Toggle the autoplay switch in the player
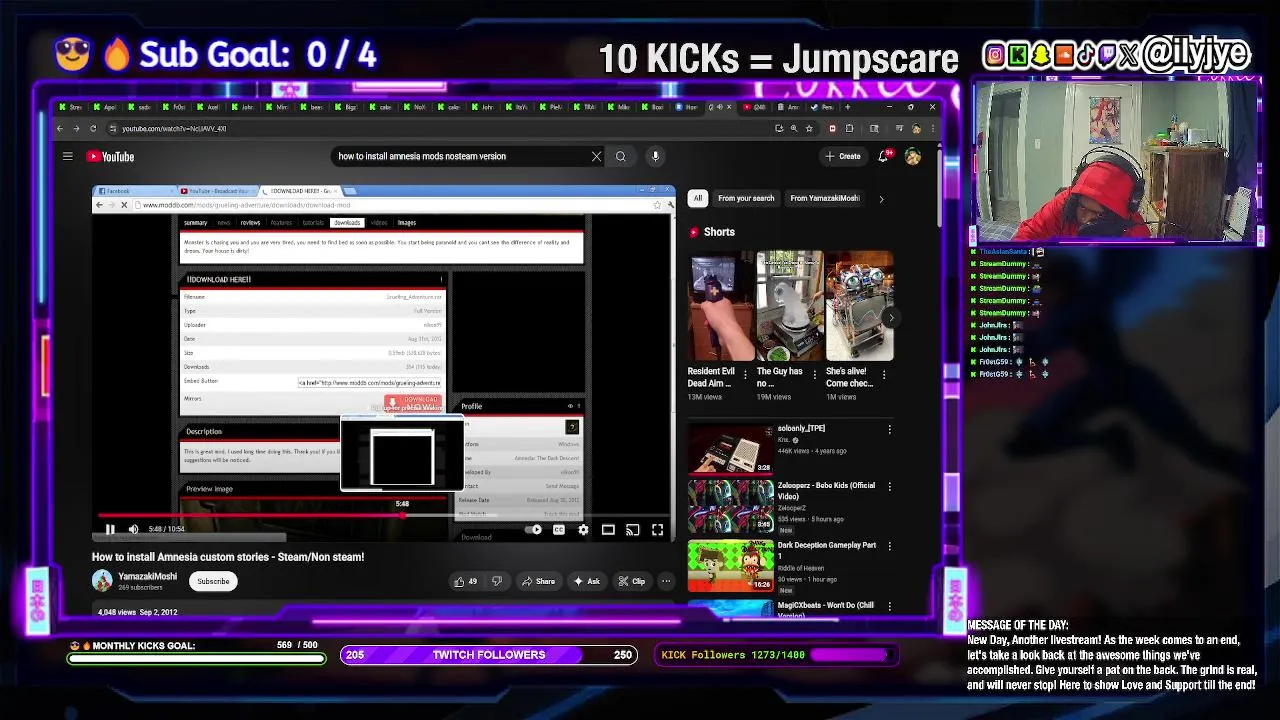The width and height of the screenshot is (1280, 720). (535, 529)
